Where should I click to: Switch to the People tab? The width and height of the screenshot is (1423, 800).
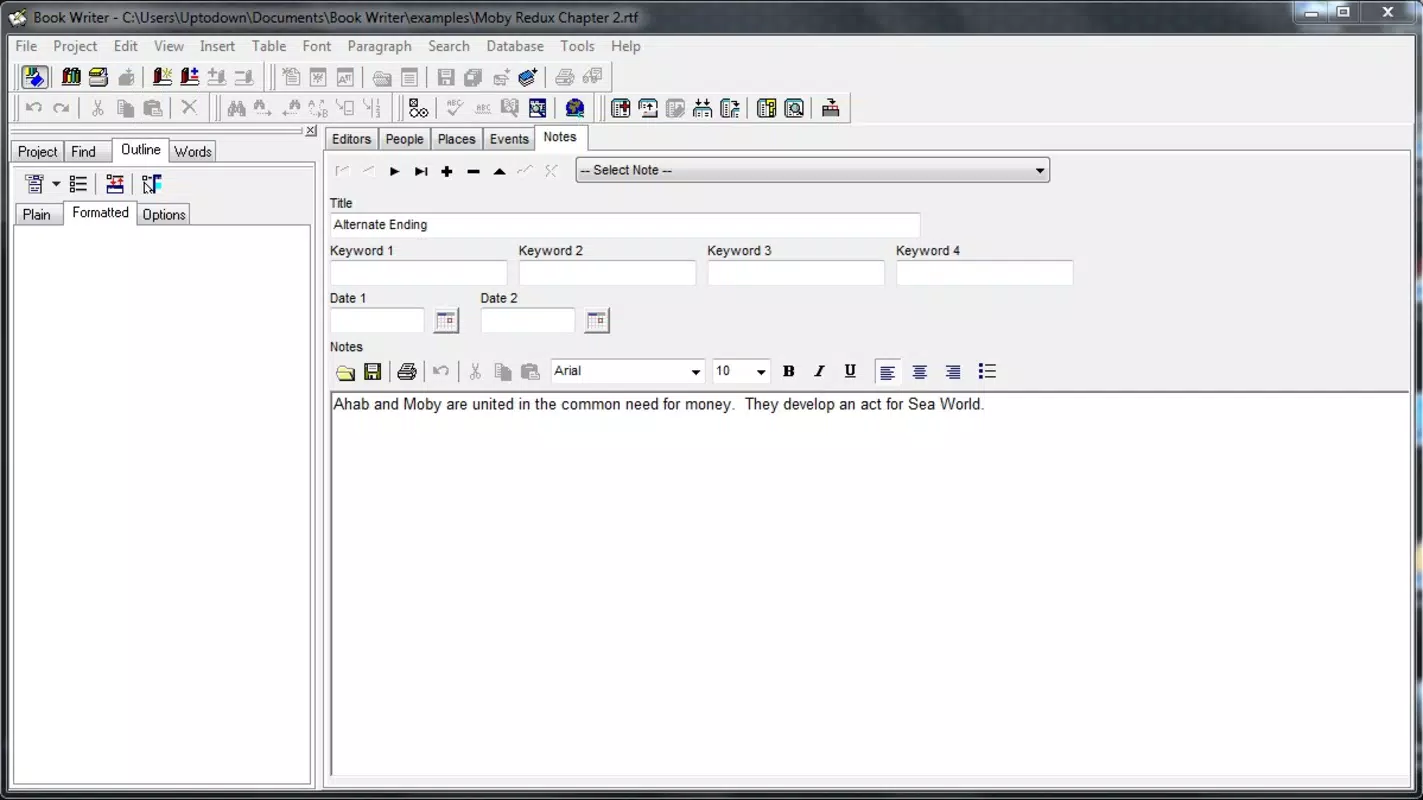[404, 139]
